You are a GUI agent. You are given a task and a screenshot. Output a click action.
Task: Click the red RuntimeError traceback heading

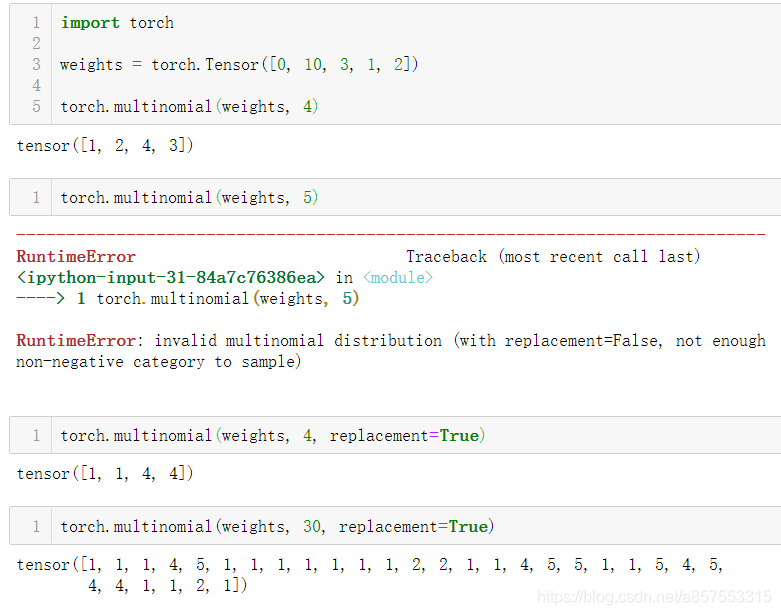point(76,256)
